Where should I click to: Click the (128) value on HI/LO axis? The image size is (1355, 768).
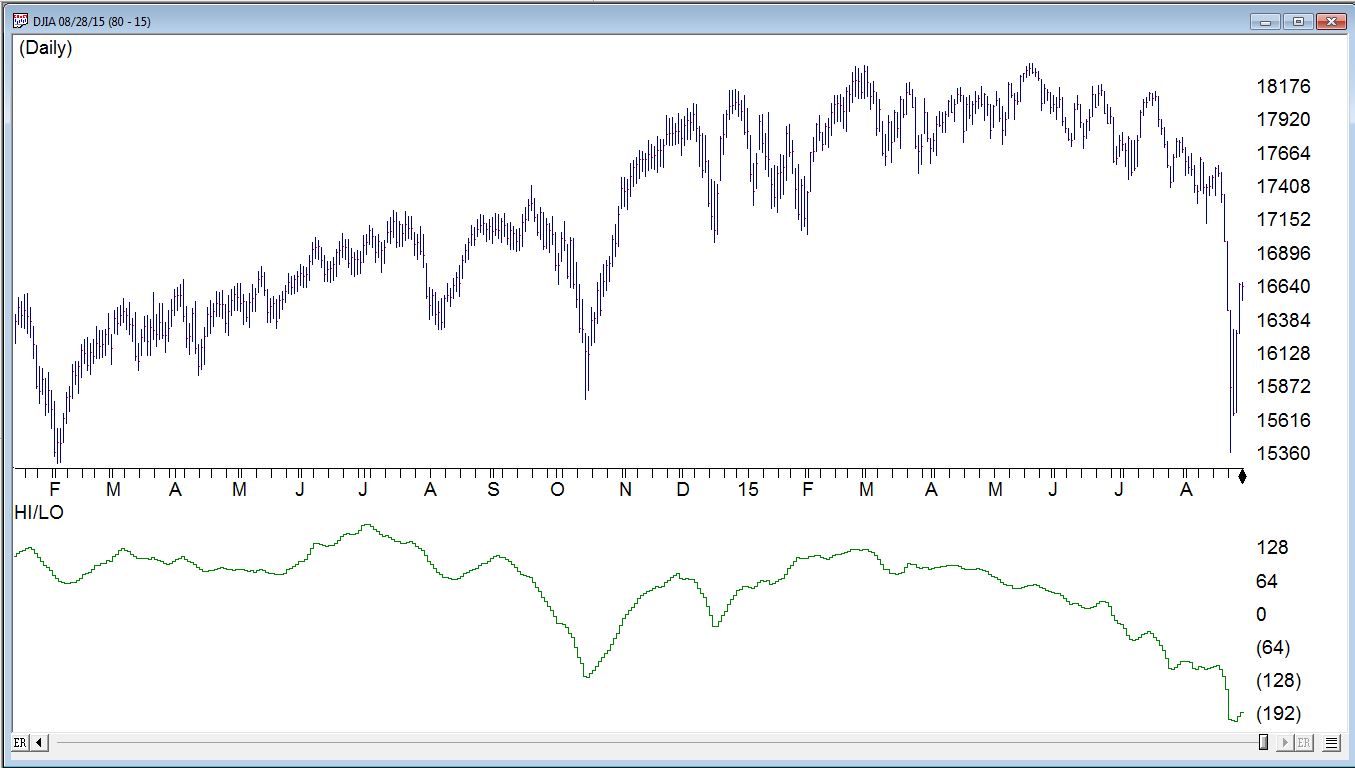coord(1279,681)
